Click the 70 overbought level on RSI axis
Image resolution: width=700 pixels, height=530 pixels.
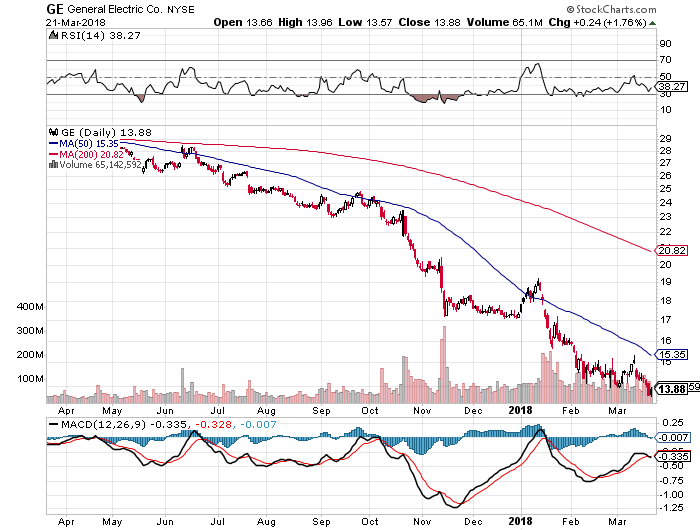(665, 59)
